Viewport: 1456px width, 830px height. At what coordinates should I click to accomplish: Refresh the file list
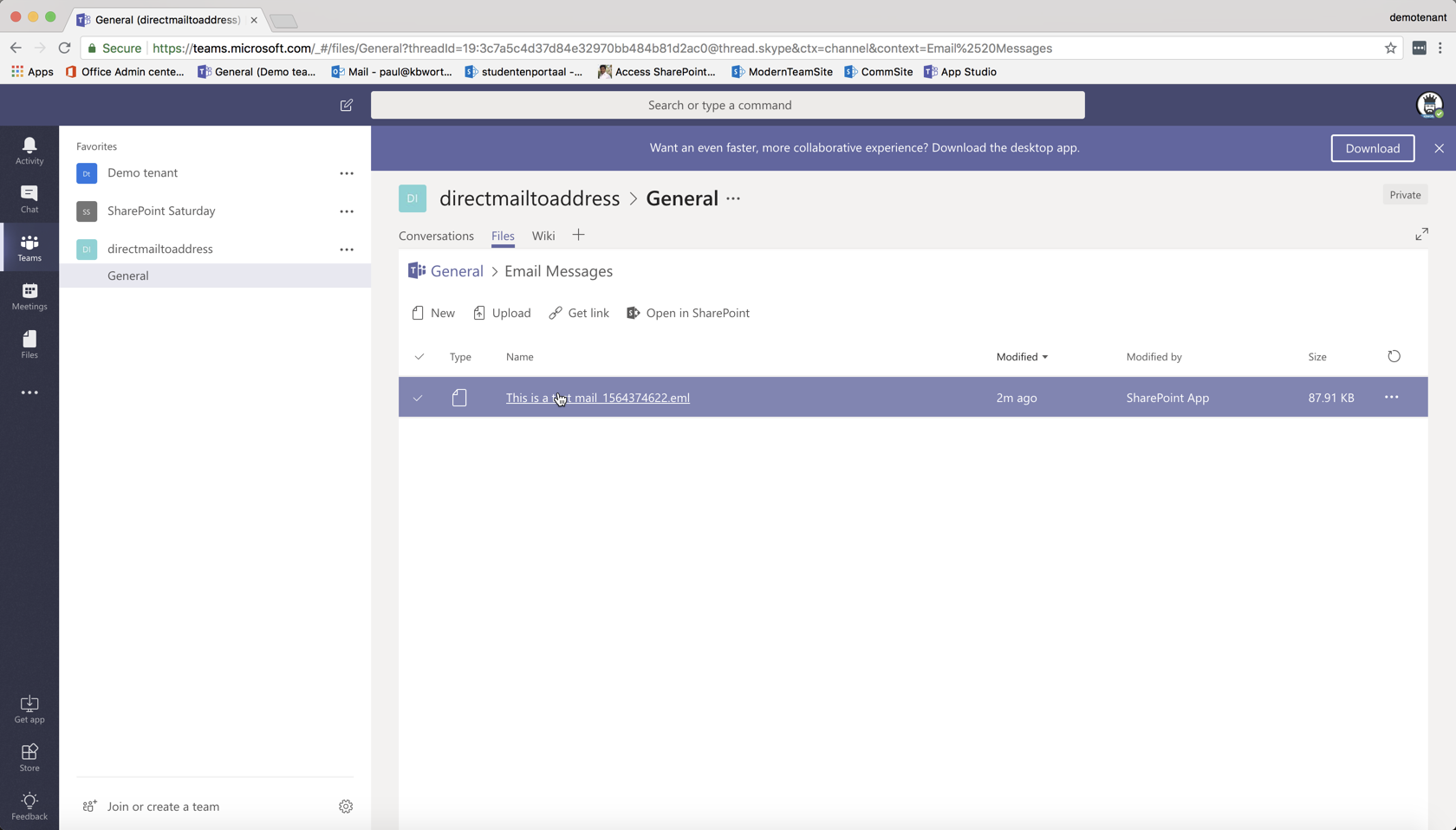(x=1394, y=356)
